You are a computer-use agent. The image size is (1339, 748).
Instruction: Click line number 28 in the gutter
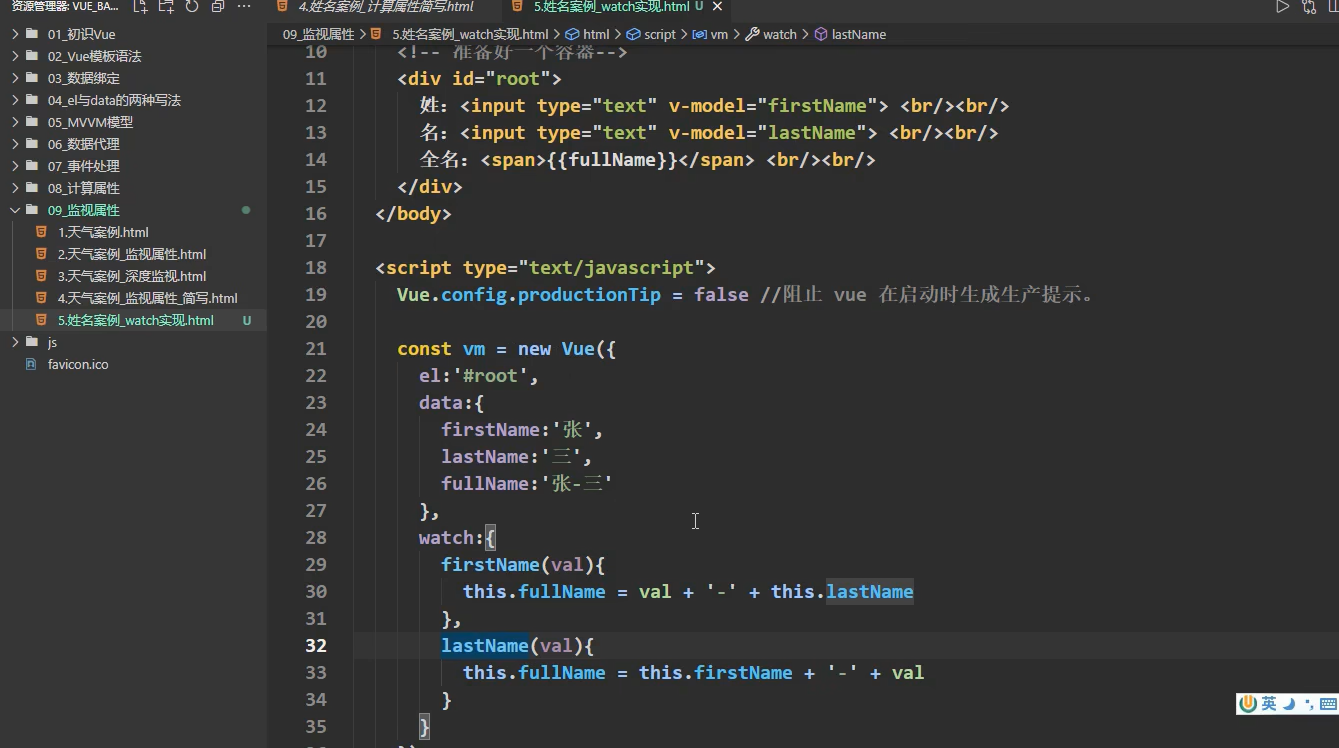coord(315,537)
